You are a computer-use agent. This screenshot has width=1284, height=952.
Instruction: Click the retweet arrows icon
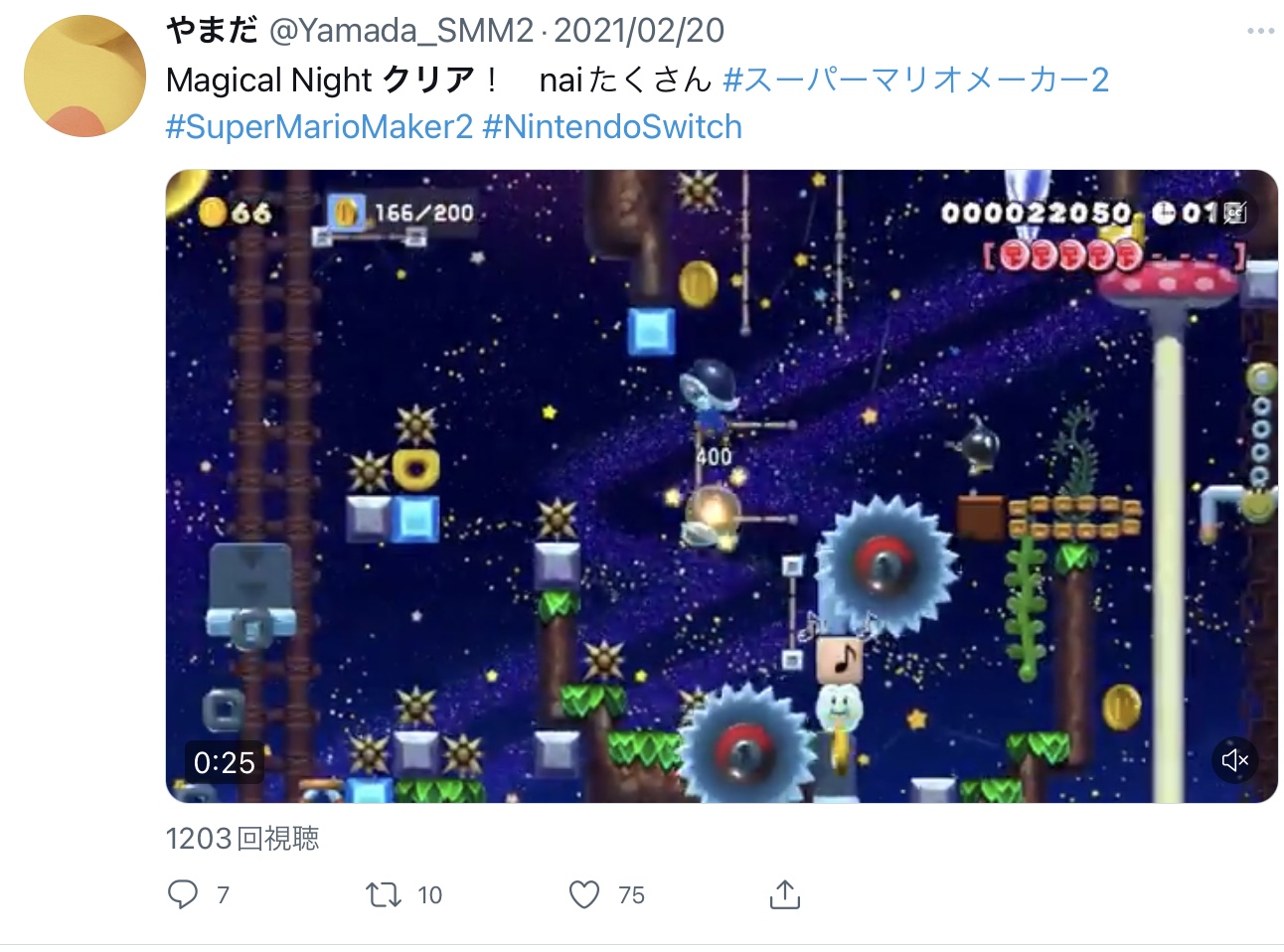[x=384, y=894]
